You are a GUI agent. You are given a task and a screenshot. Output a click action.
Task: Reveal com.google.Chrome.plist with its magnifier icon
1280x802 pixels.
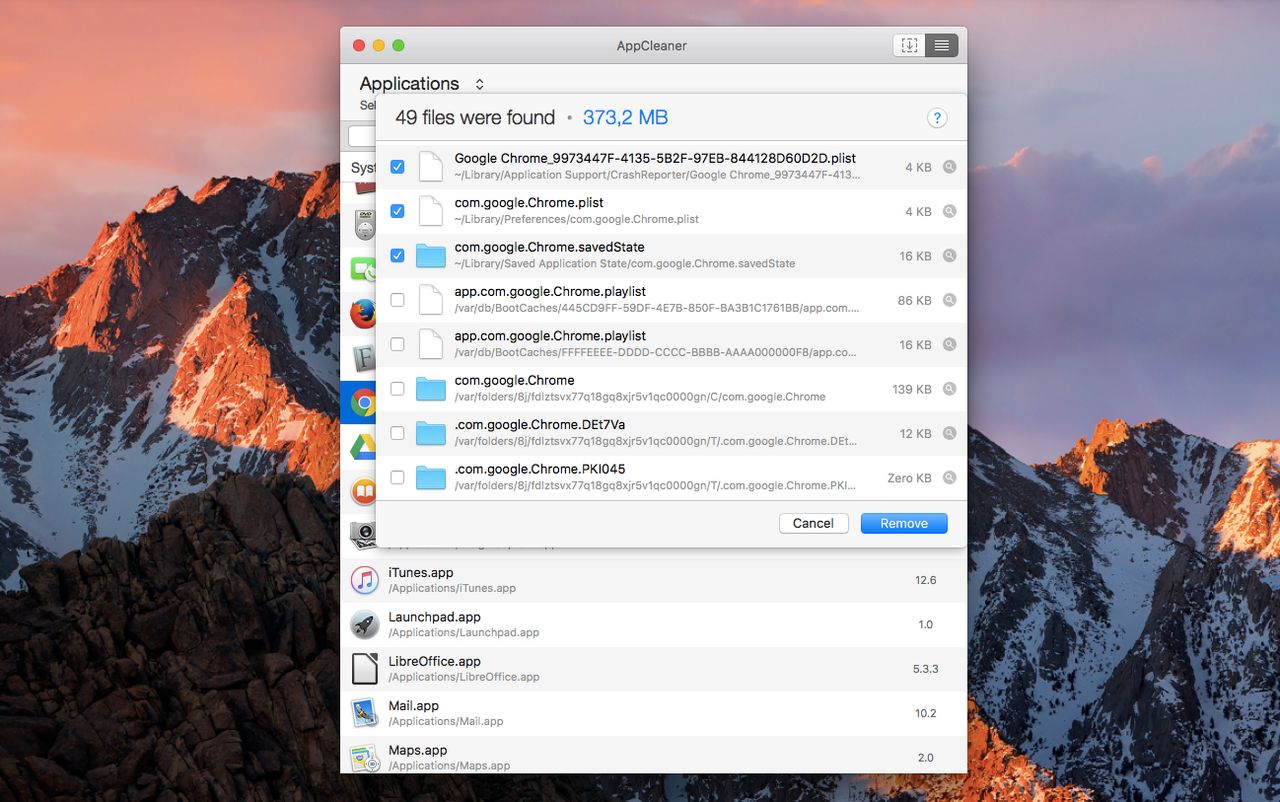[x=949, y=211]
